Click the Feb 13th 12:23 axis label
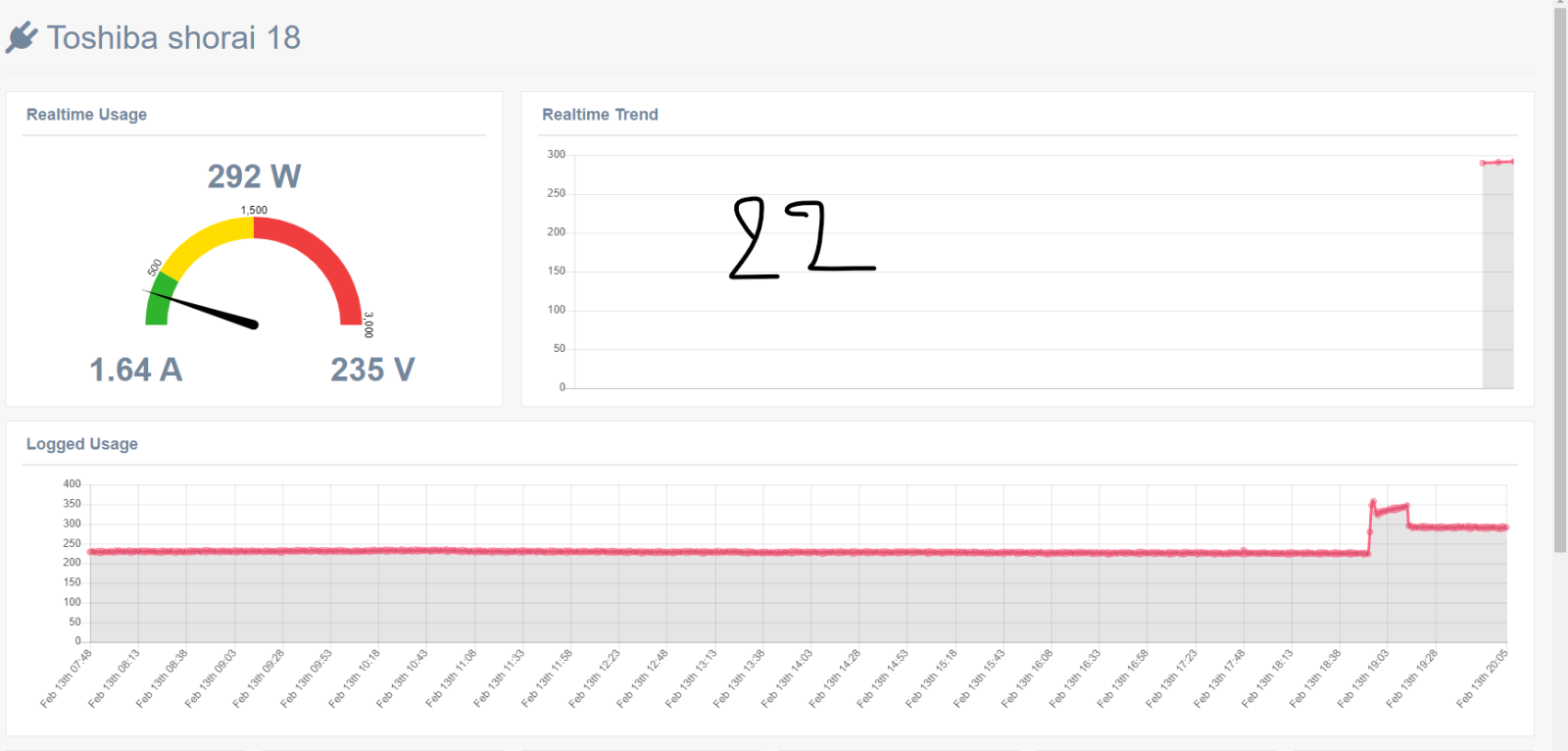1568x751 pixels. click(595, 678)
